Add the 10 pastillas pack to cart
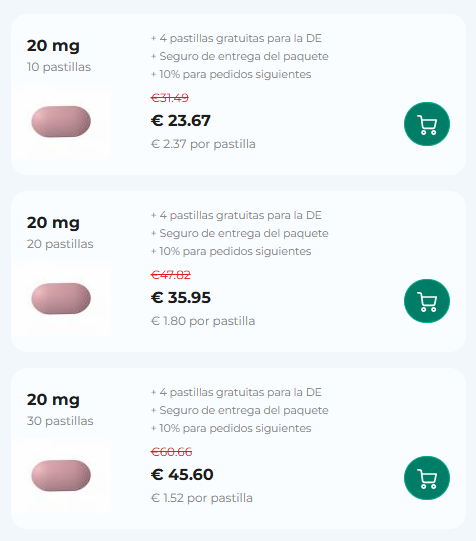The height and width of the screenshot is (541, 476). 427,124
